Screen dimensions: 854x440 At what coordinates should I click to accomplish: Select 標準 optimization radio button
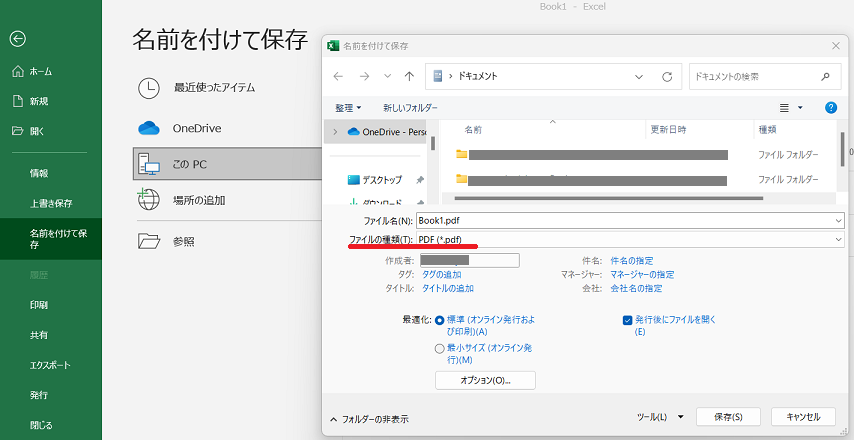pos(440,320)
